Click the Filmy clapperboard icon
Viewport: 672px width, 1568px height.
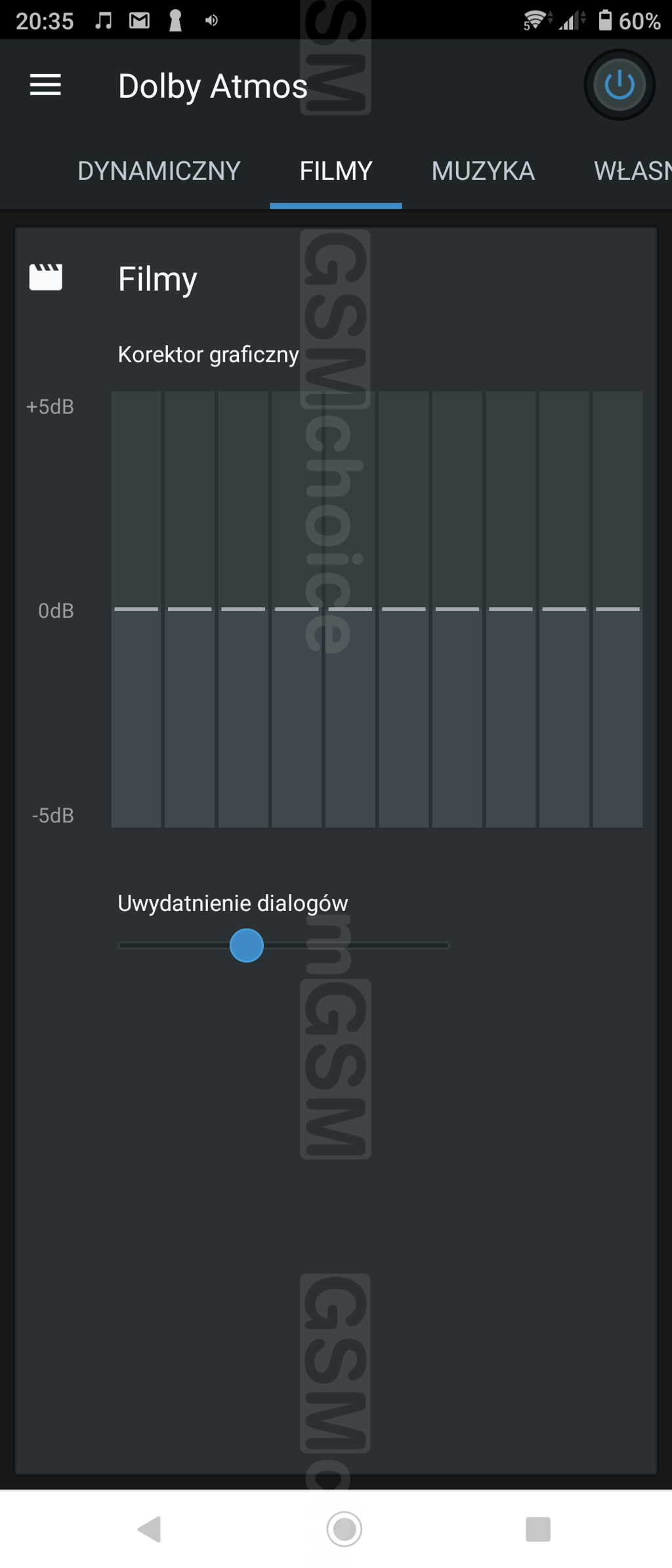46,278
